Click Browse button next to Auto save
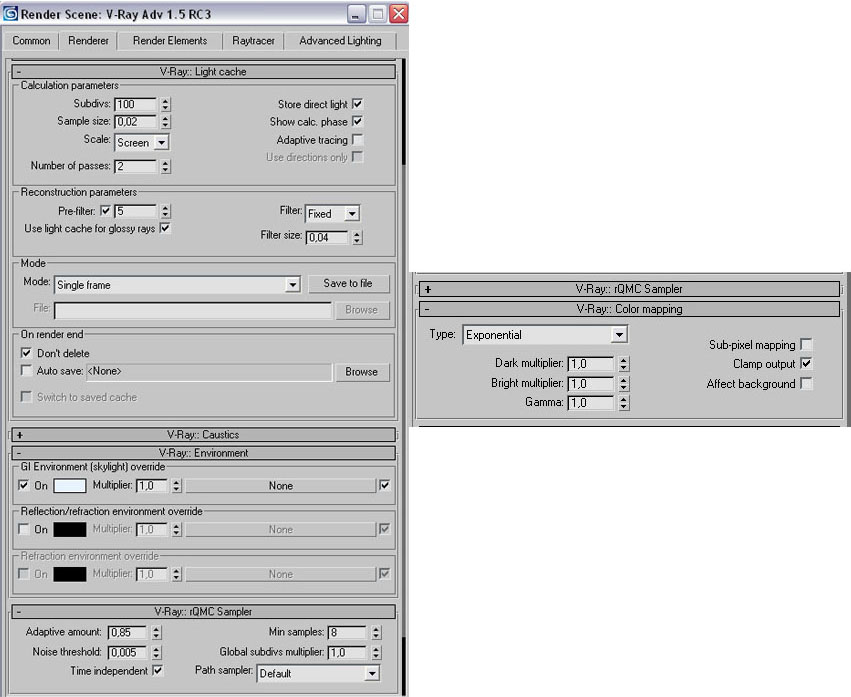This screenshot has width=851, height=697. 362,372
